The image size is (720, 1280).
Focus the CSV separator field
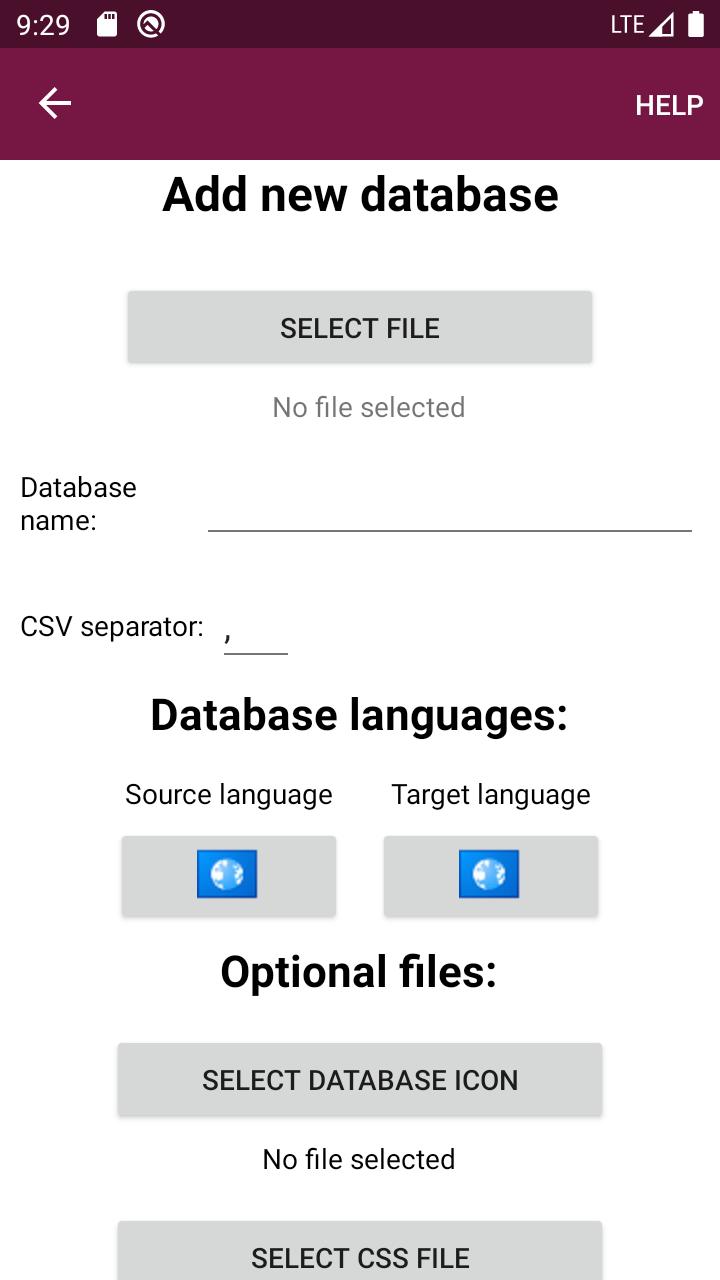pyautogui.click(x=255, y=634)
